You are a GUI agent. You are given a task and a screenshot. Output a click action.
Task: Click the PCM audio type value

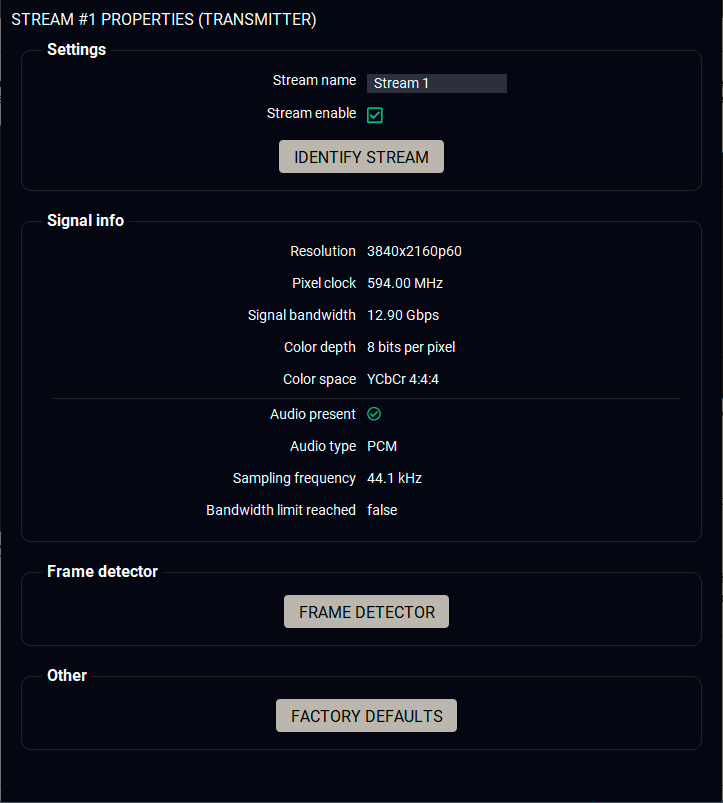[x=382, y=446]
